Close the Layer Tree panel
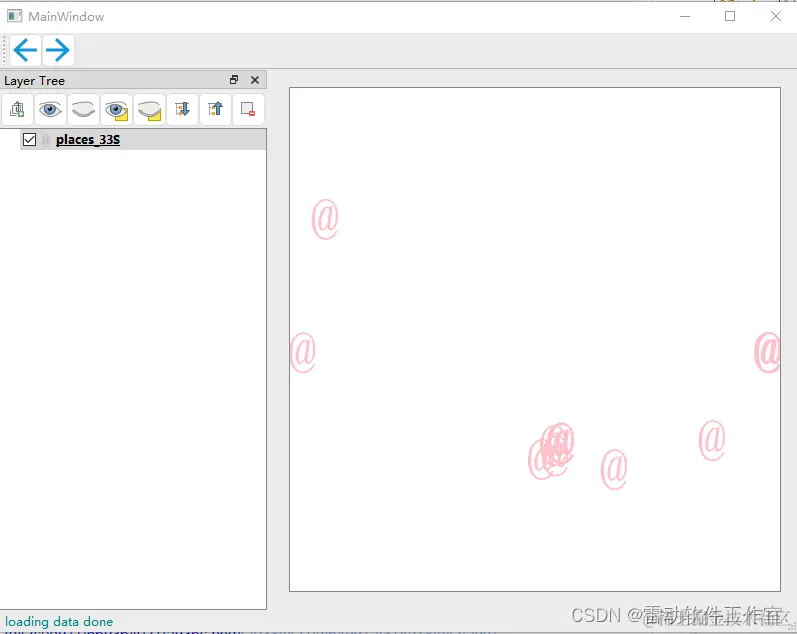 [x=255, y=80]
